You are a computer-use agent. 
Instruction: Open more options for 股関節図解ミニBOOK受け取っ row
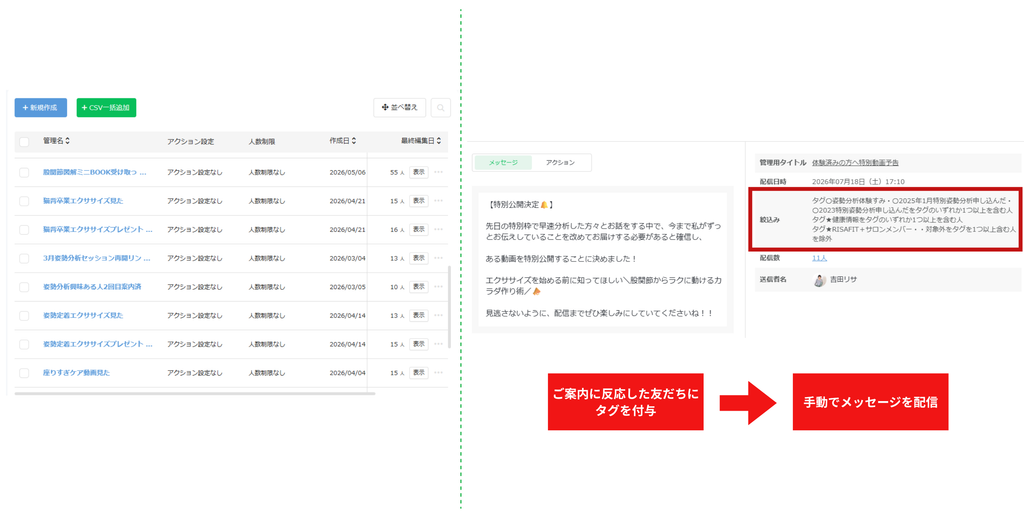(438, 172)
